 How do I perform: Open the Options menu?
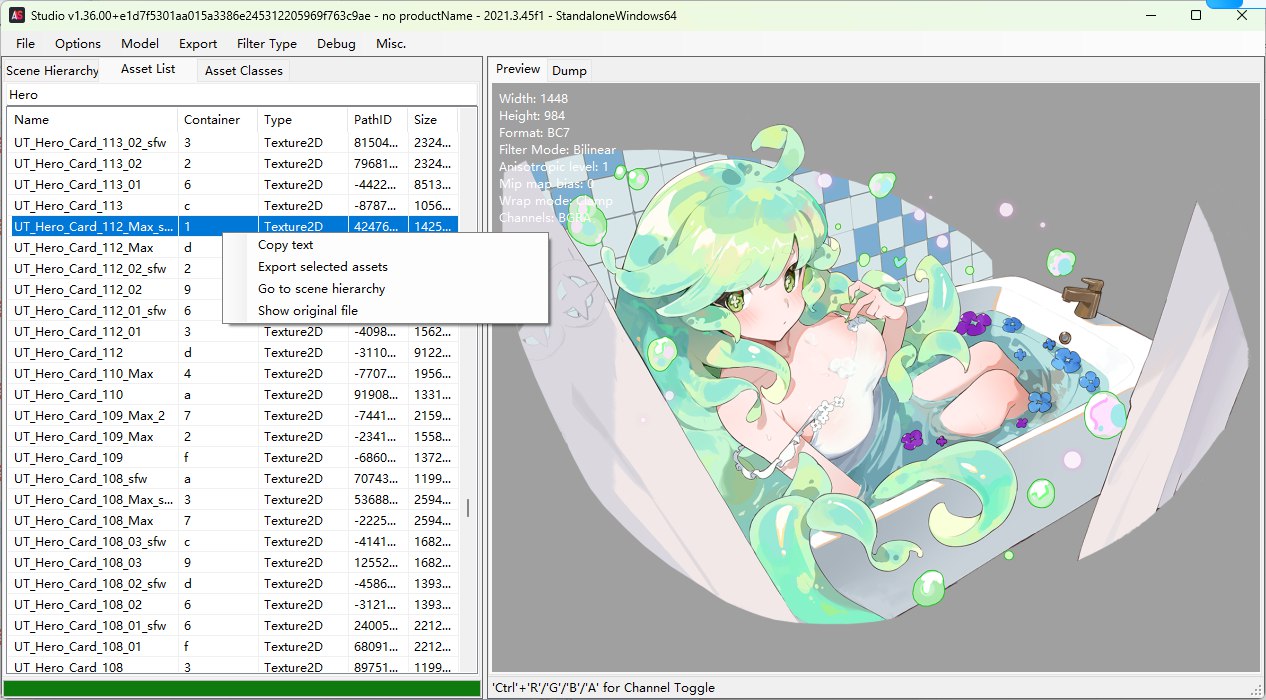tap(78, 43)
